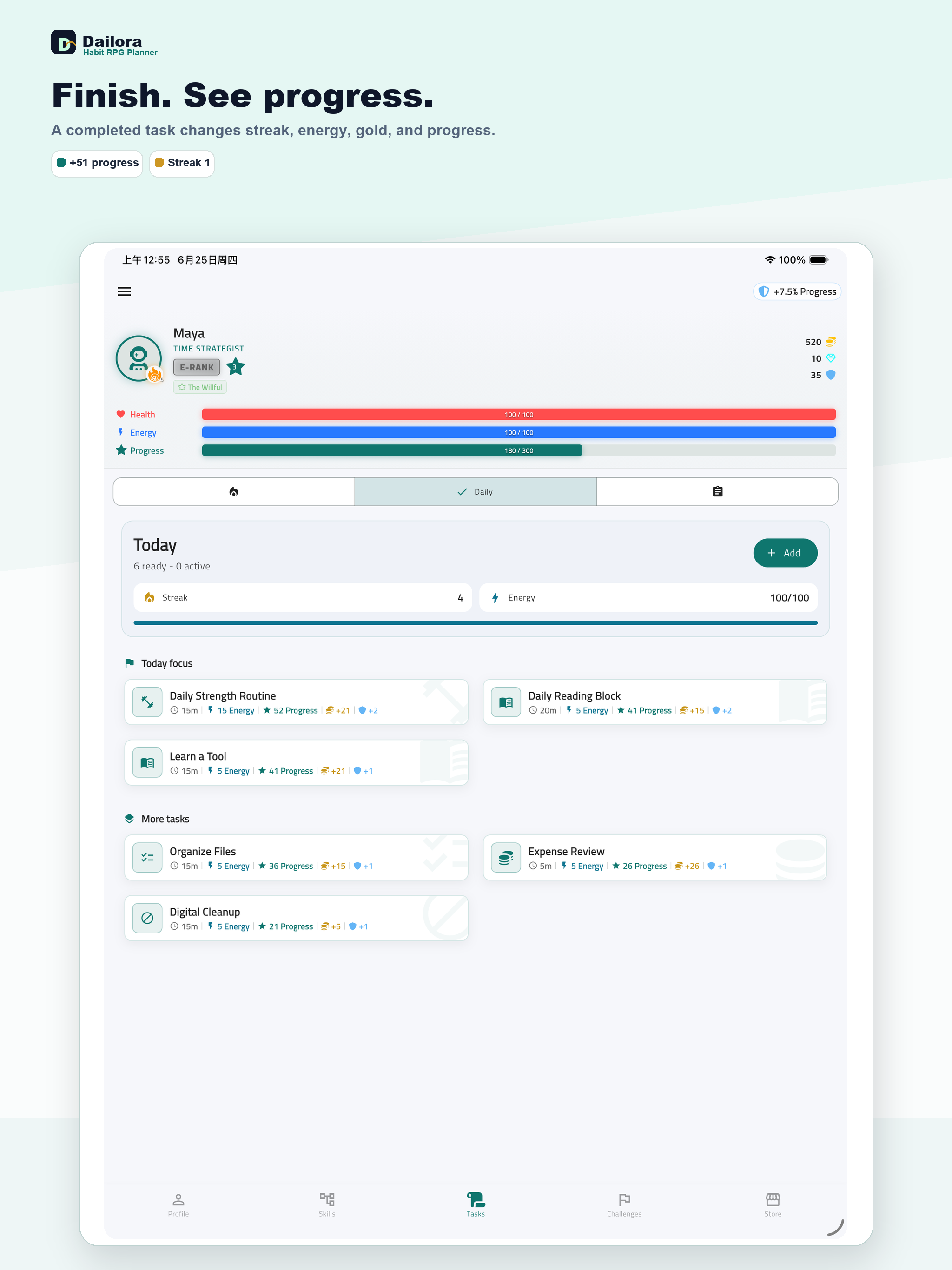Click the +7.5% Progress shield chip
952x1270 pixels.
tap(797, 291)
